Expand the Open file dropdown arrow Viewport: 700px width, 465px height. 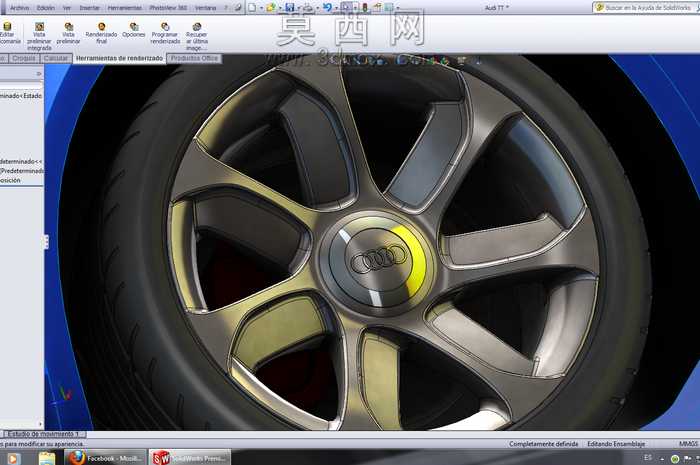[x=280, y=8]
